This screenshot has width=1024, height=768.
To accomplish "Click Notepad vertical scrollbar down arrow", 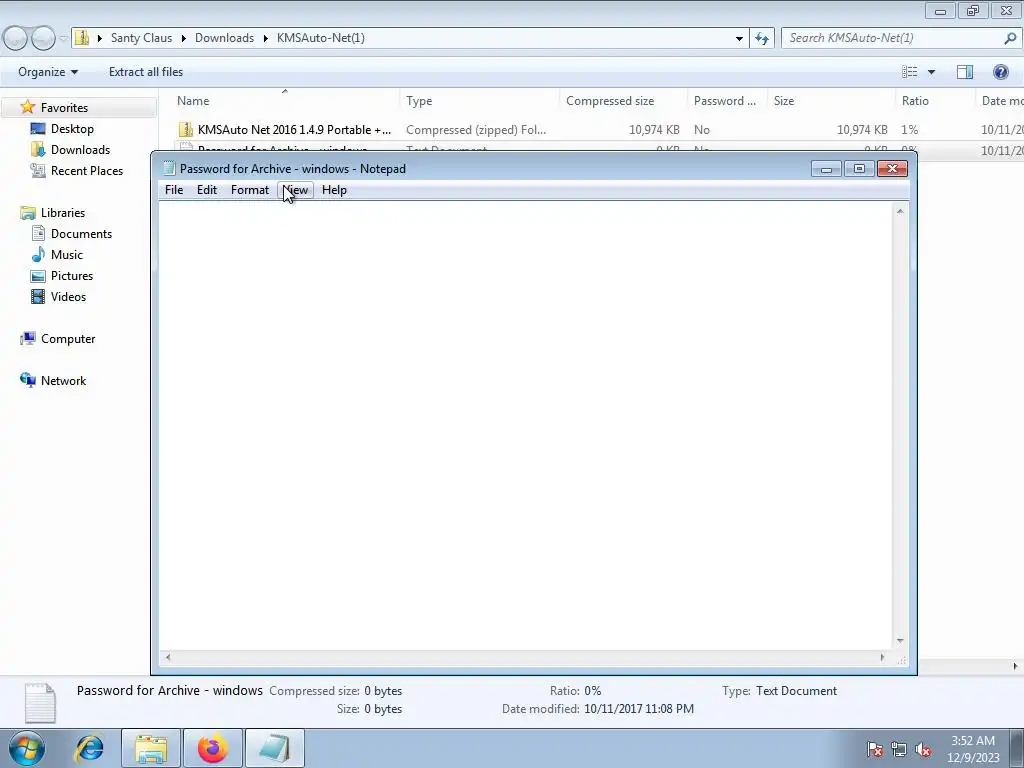I will coord(900,641).
